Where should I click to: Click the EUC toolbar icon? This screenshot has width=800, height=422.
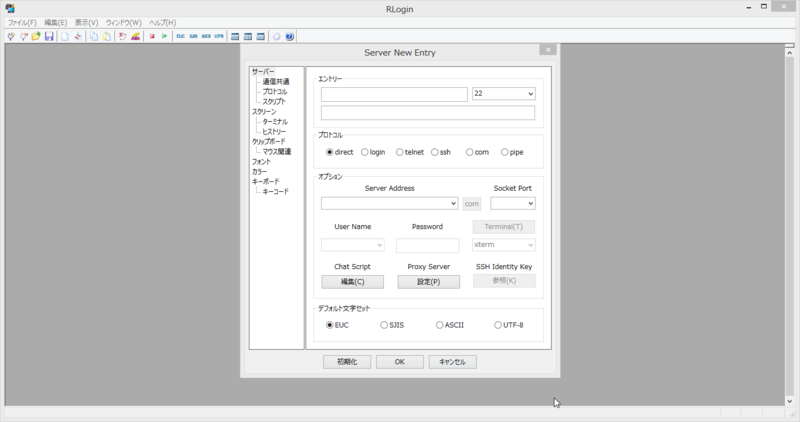181,36
